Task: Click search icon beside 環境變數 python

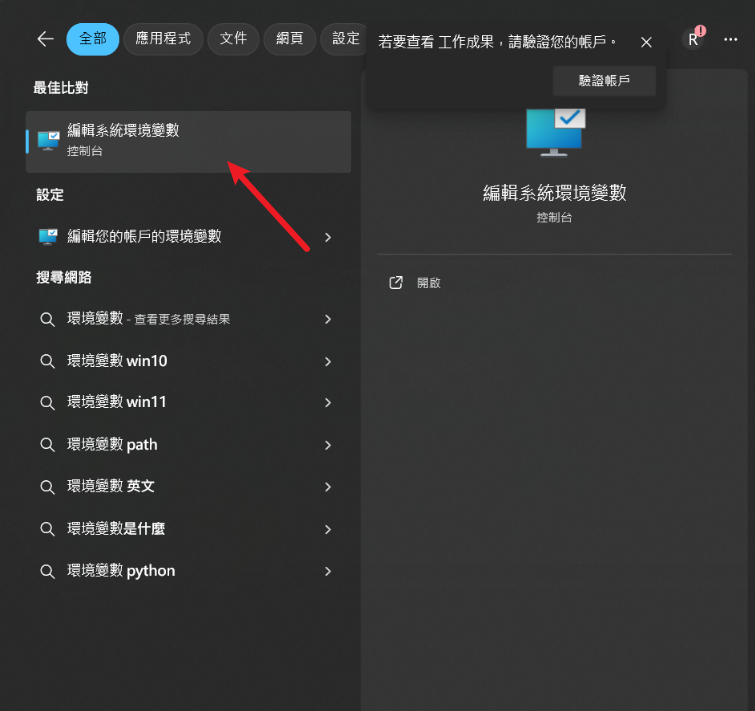Action: (x=47, y=571)
